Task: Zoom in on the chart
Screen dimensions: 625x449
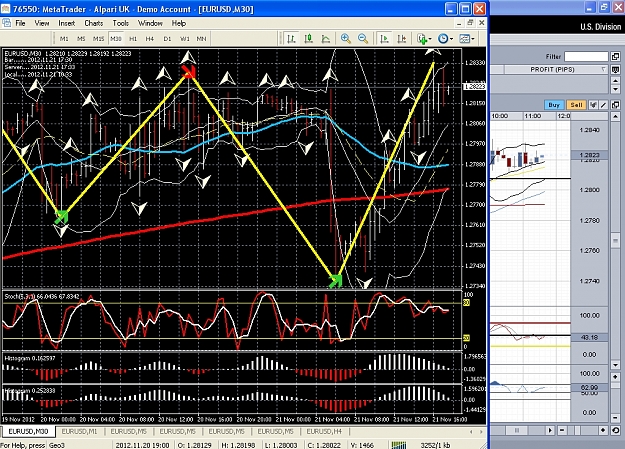Action: pos(346,39)
